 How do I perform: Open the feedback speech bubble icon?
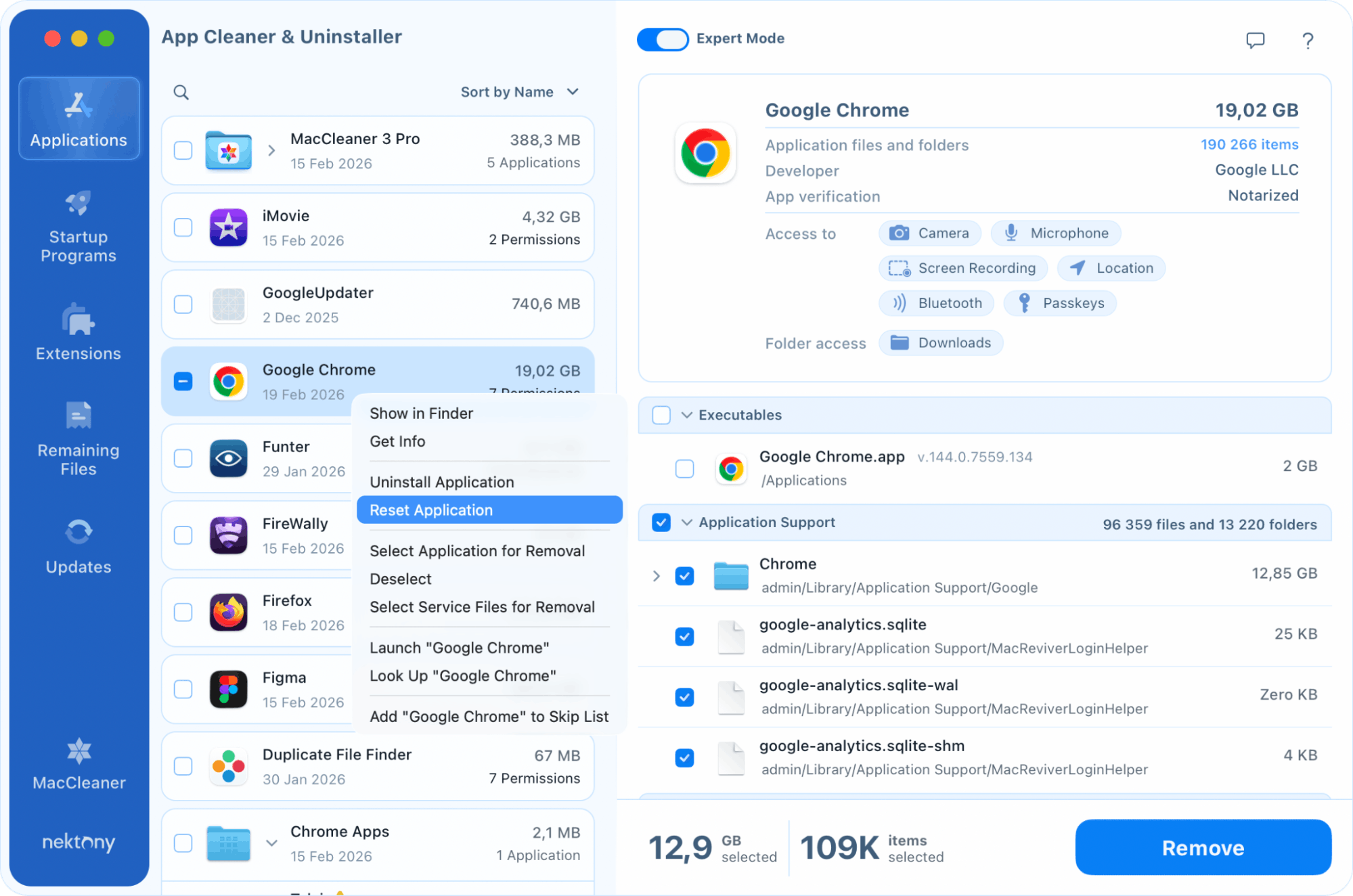tap(1255, 41)
